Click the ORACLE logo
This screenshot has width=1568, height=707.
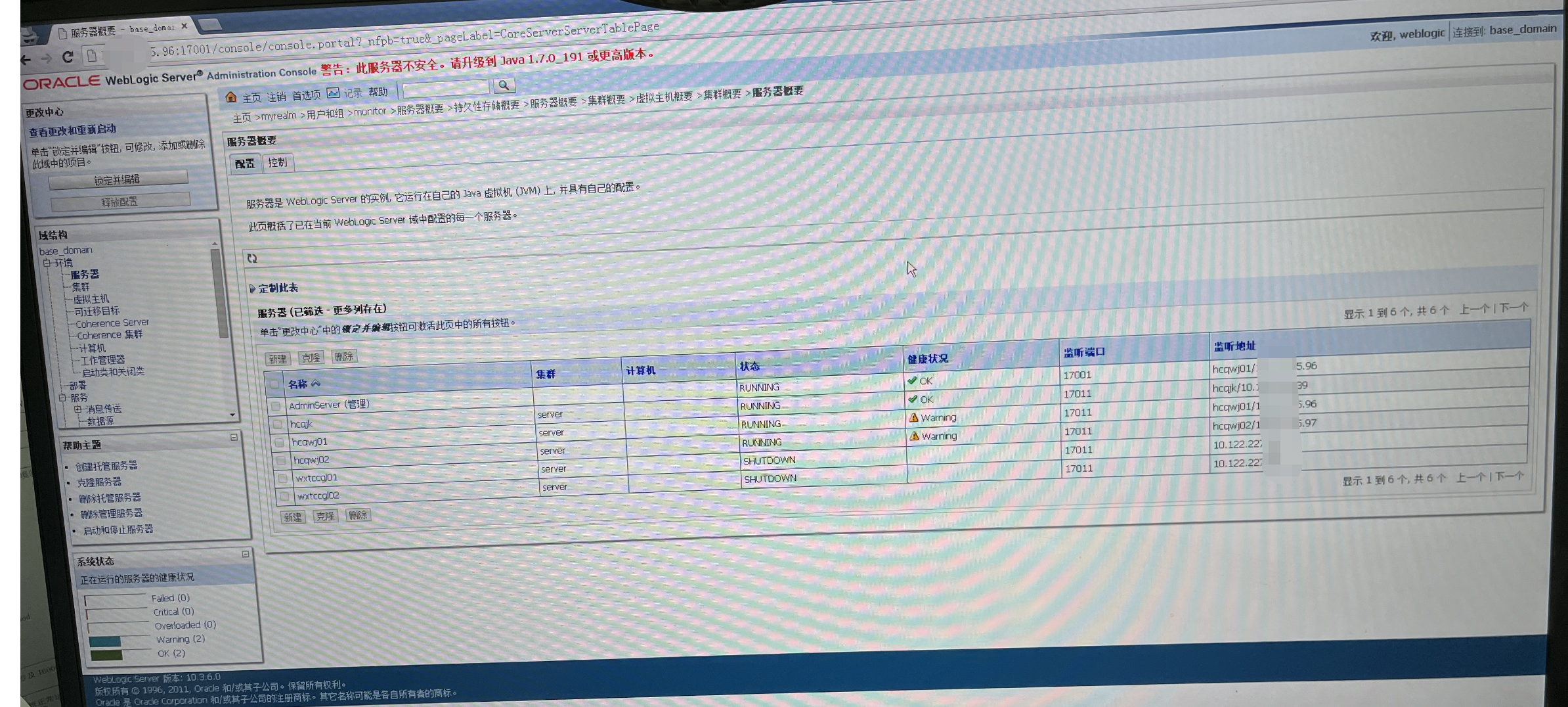(61, 83)
